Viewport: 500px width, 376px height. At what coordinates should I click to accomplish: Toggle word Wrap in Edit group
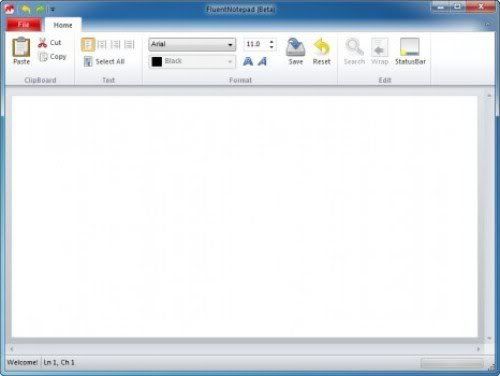[x=380, y=51]
